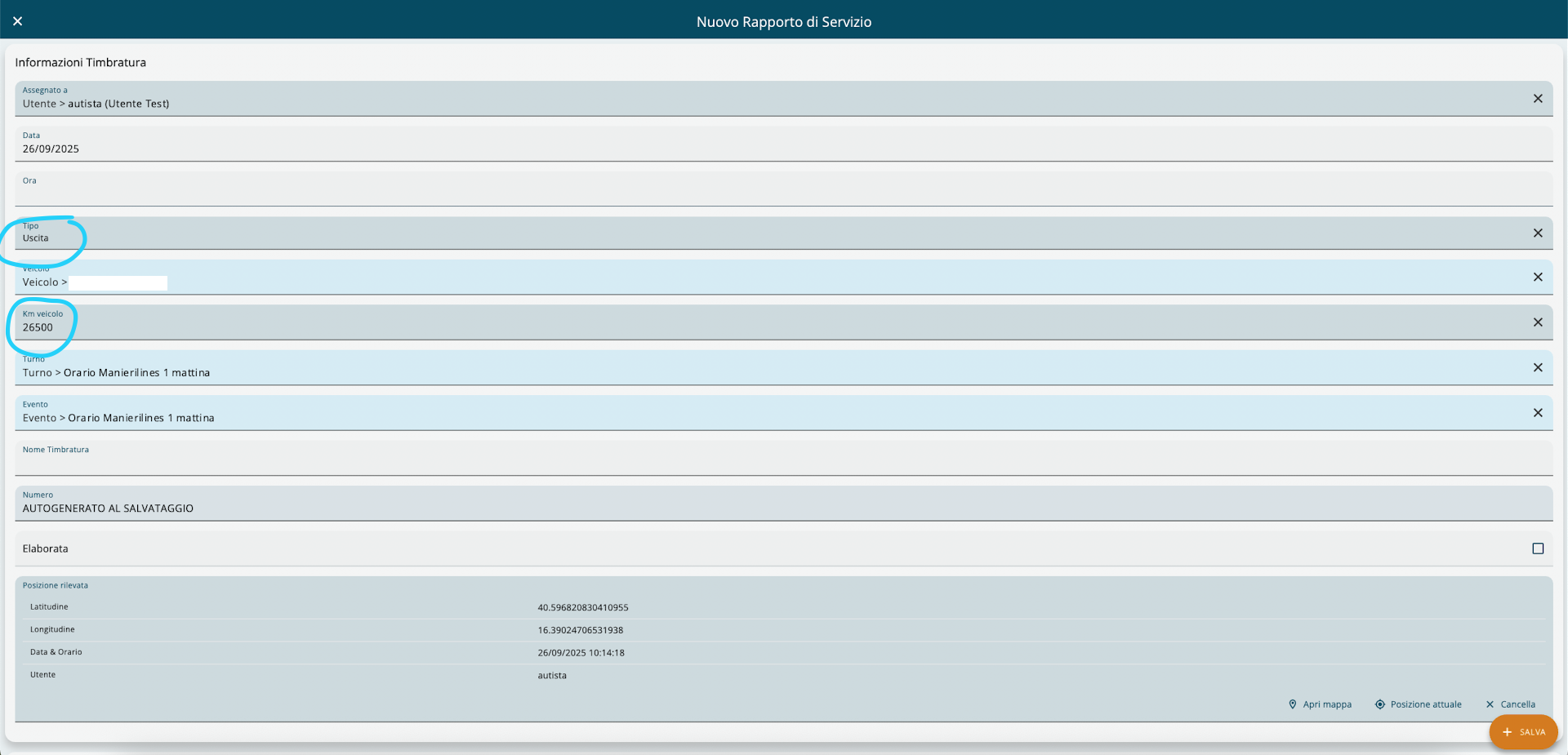Image resolution: width=1568 pixels, height=755 pixels.
Task: Click the Km veicolo input showing 26500
Action: 735,327
